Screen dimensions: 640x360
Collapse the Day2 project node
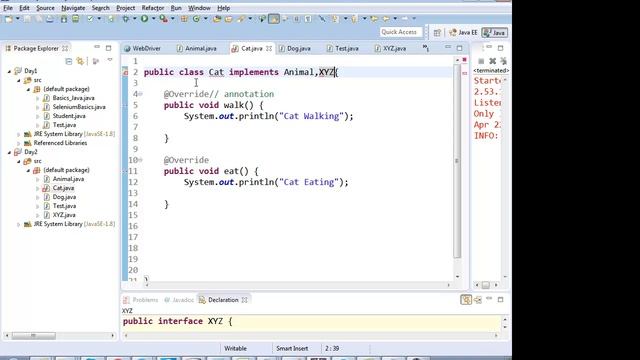click(x=9, y=153)
